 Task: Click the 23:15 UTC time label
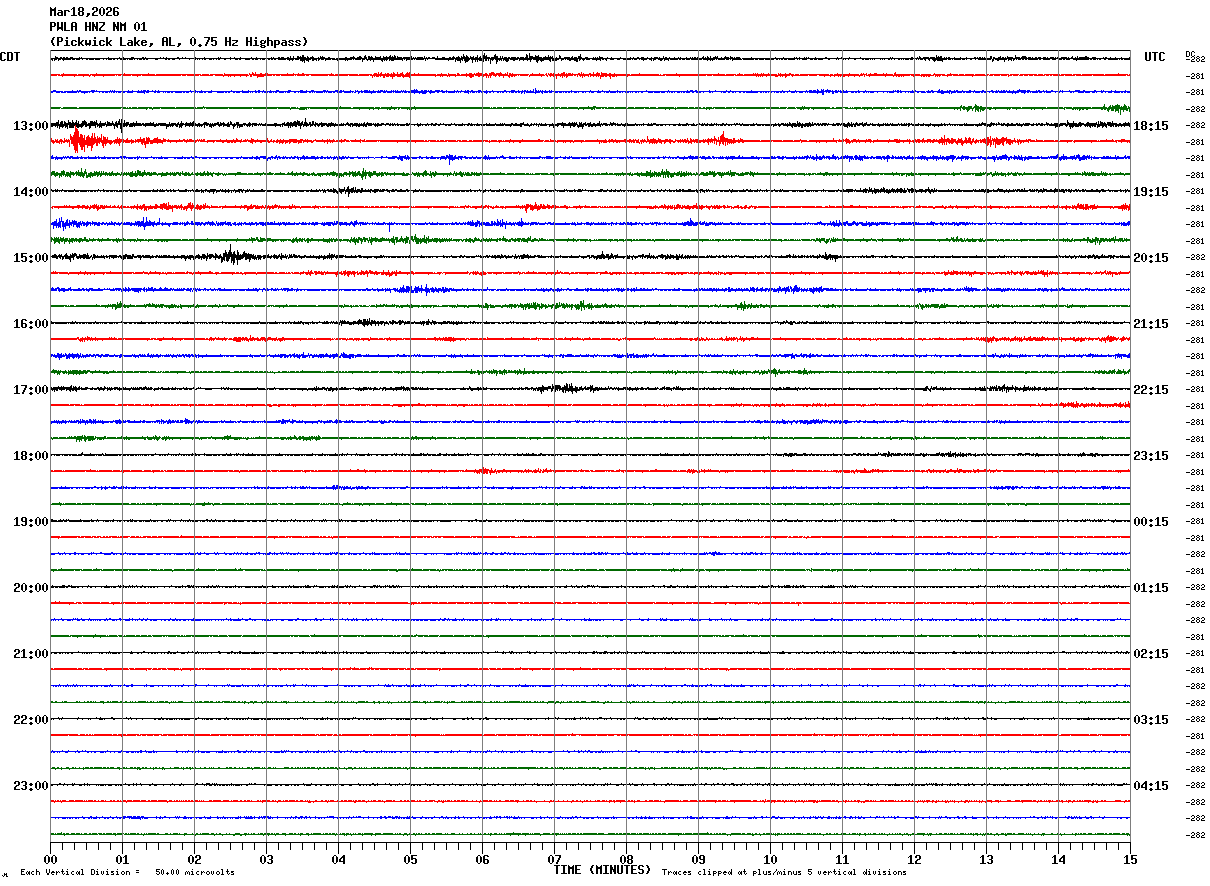pos(1151,456)
